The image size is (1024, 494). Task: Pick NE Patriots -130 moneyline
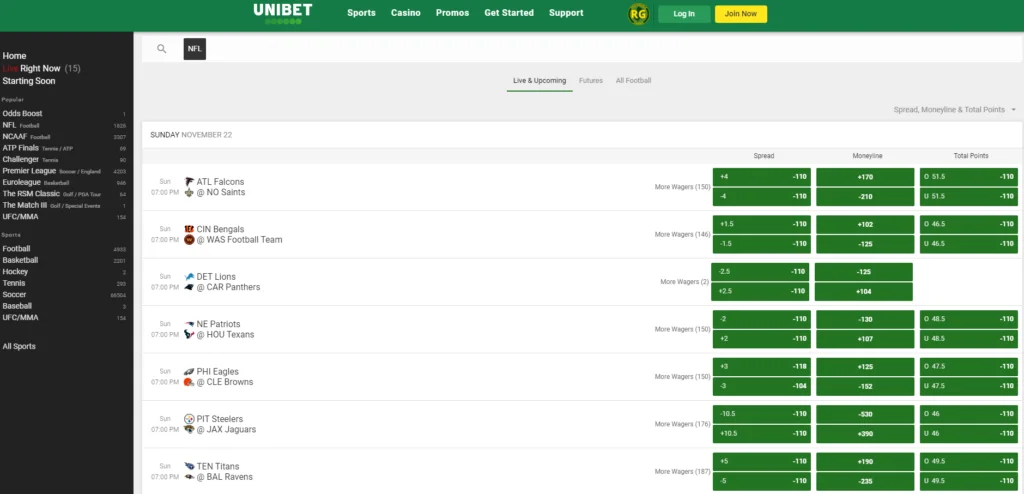click(865, 320)
